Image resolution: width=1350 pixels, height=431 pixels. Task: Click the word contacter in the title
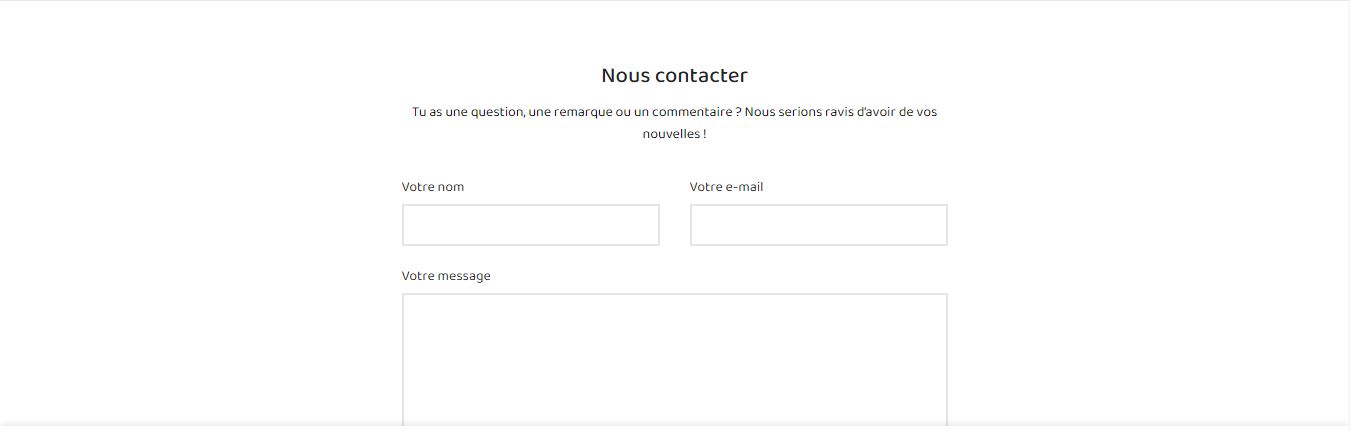click(x=702, y=75)
